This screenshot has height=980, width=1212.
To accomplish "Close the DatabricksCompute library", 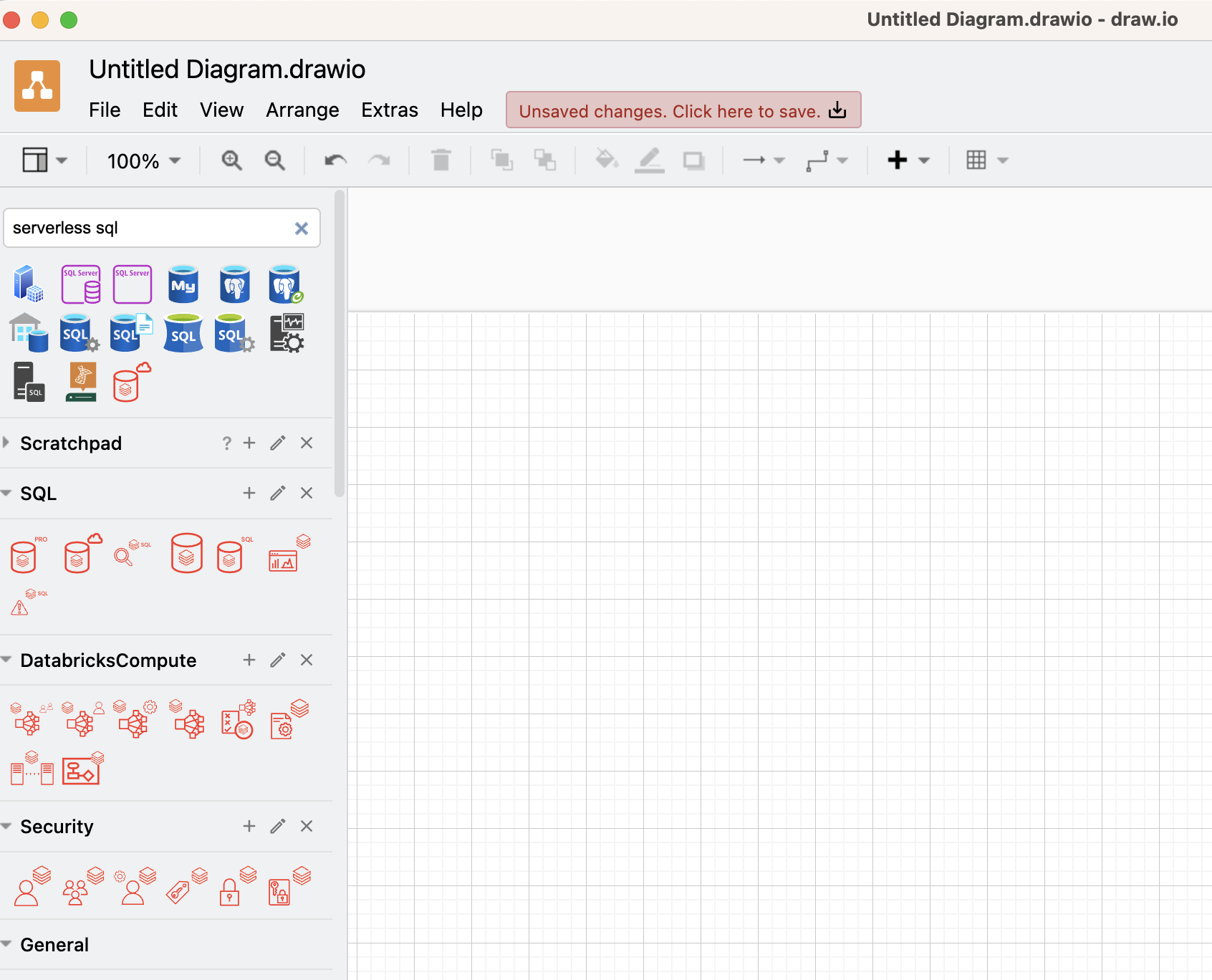I will [307, 660].
